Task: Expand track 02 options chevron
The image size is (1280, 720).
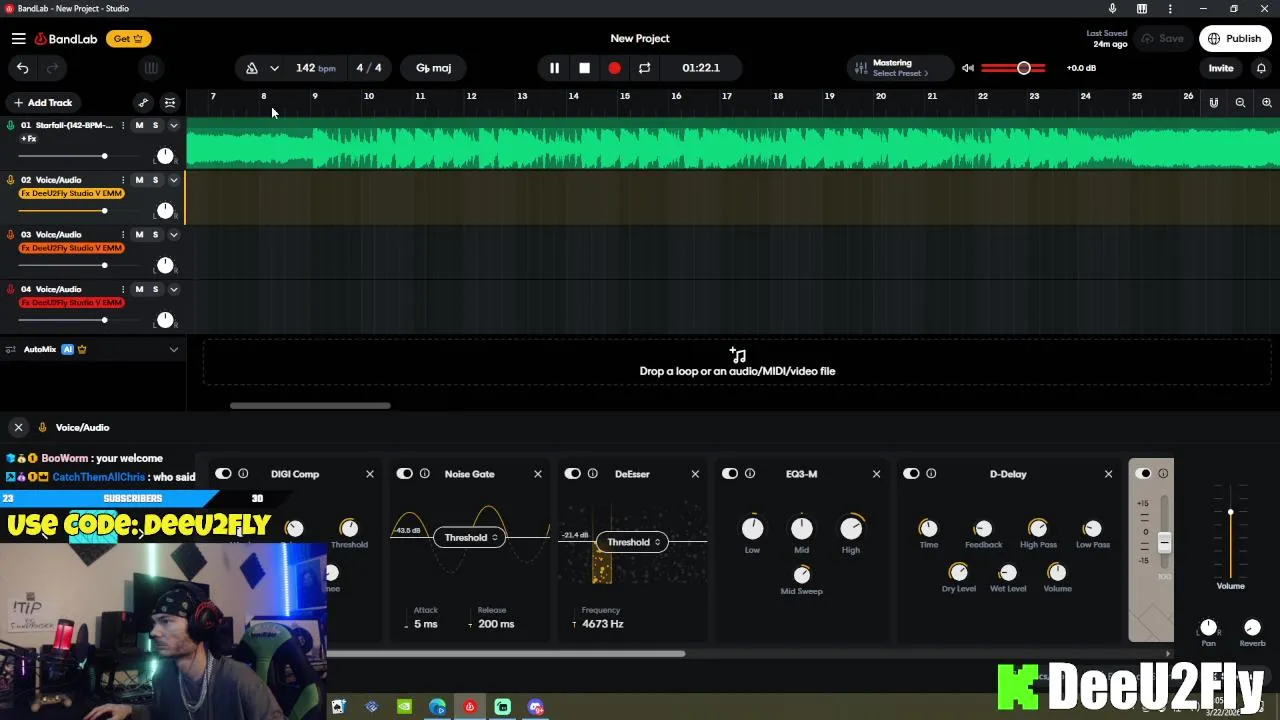Action: [174, 180]
